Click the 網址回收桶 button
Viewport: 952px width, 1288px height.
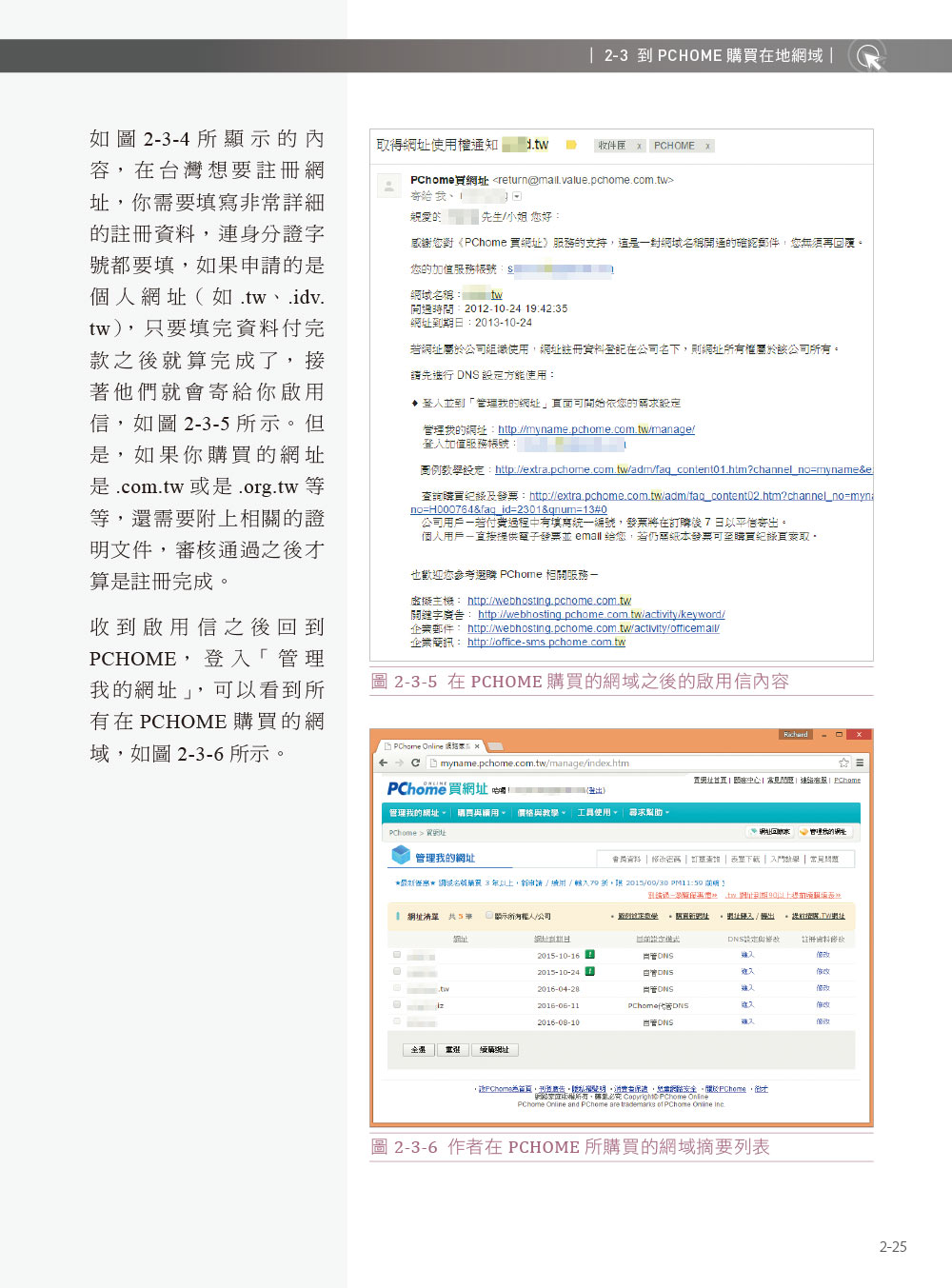(770, 832)
